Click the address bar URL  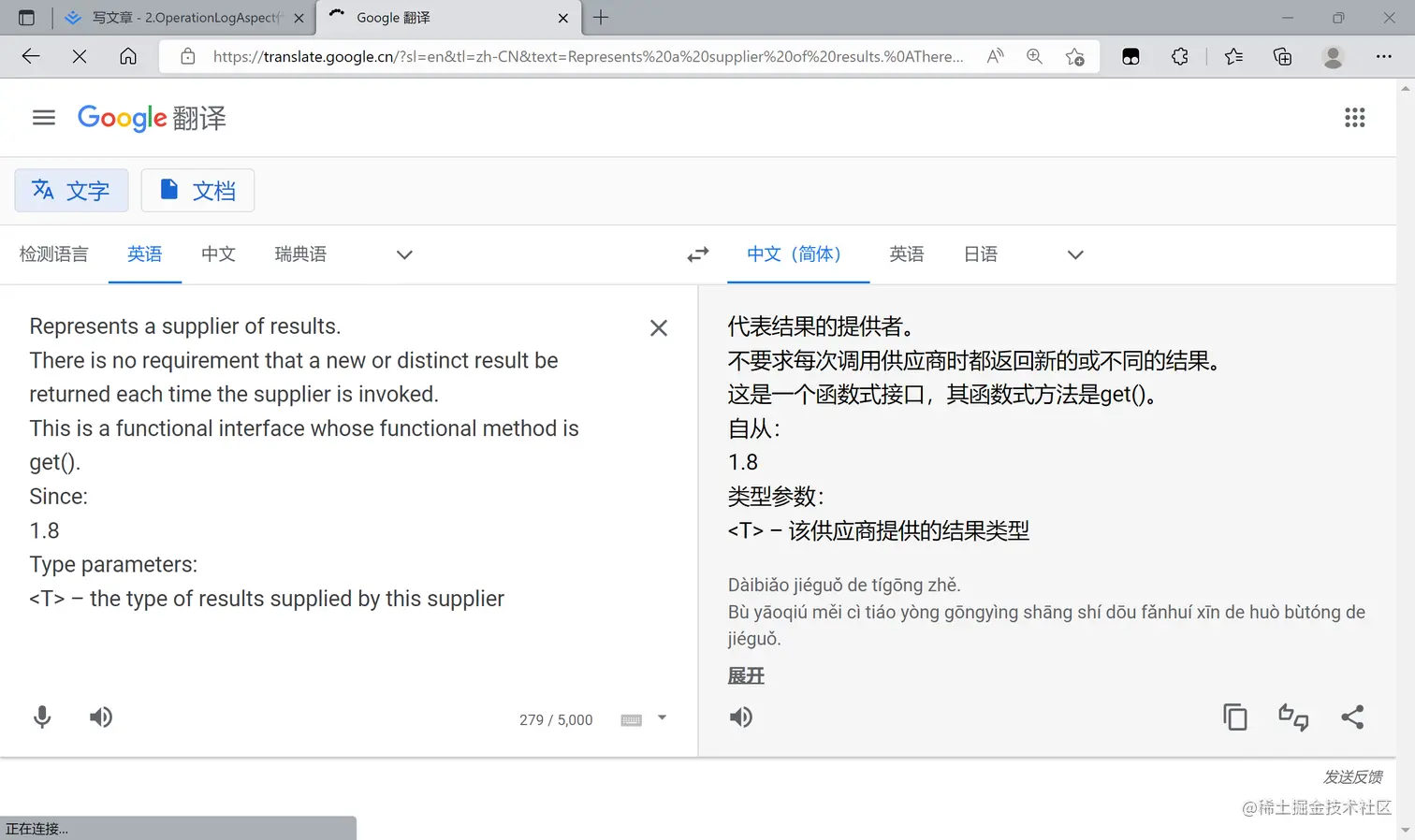(588, 56)
